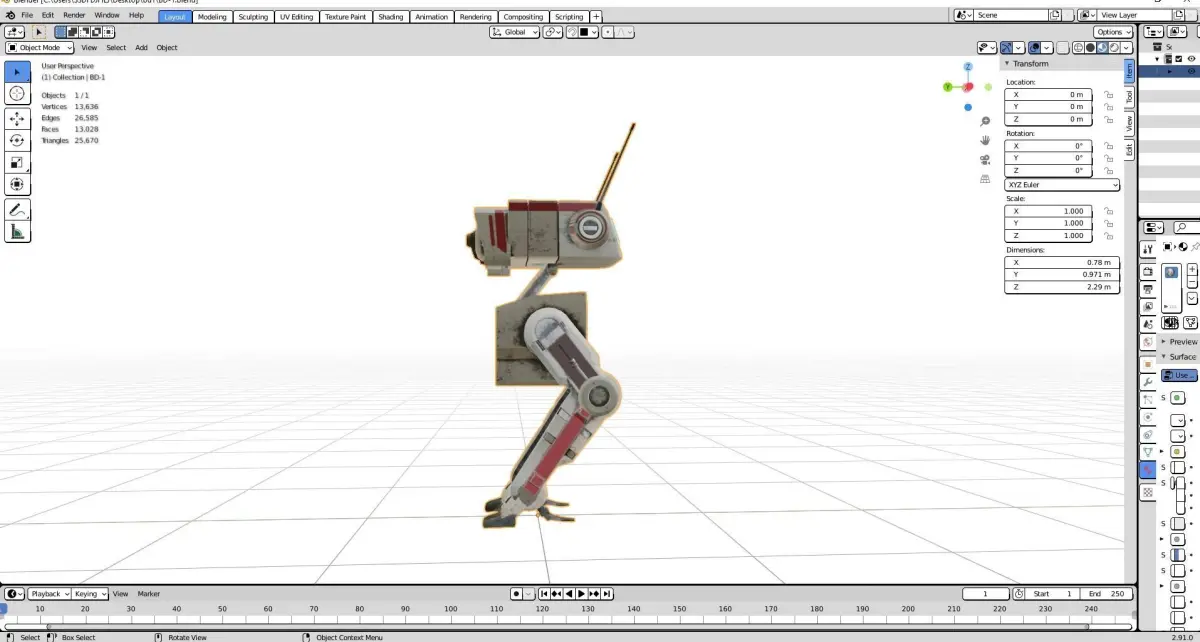The width and height of the screenshot is (1200, 642).
Task: Click the tweak cursor icon in the header
Action: pos(40,32)
